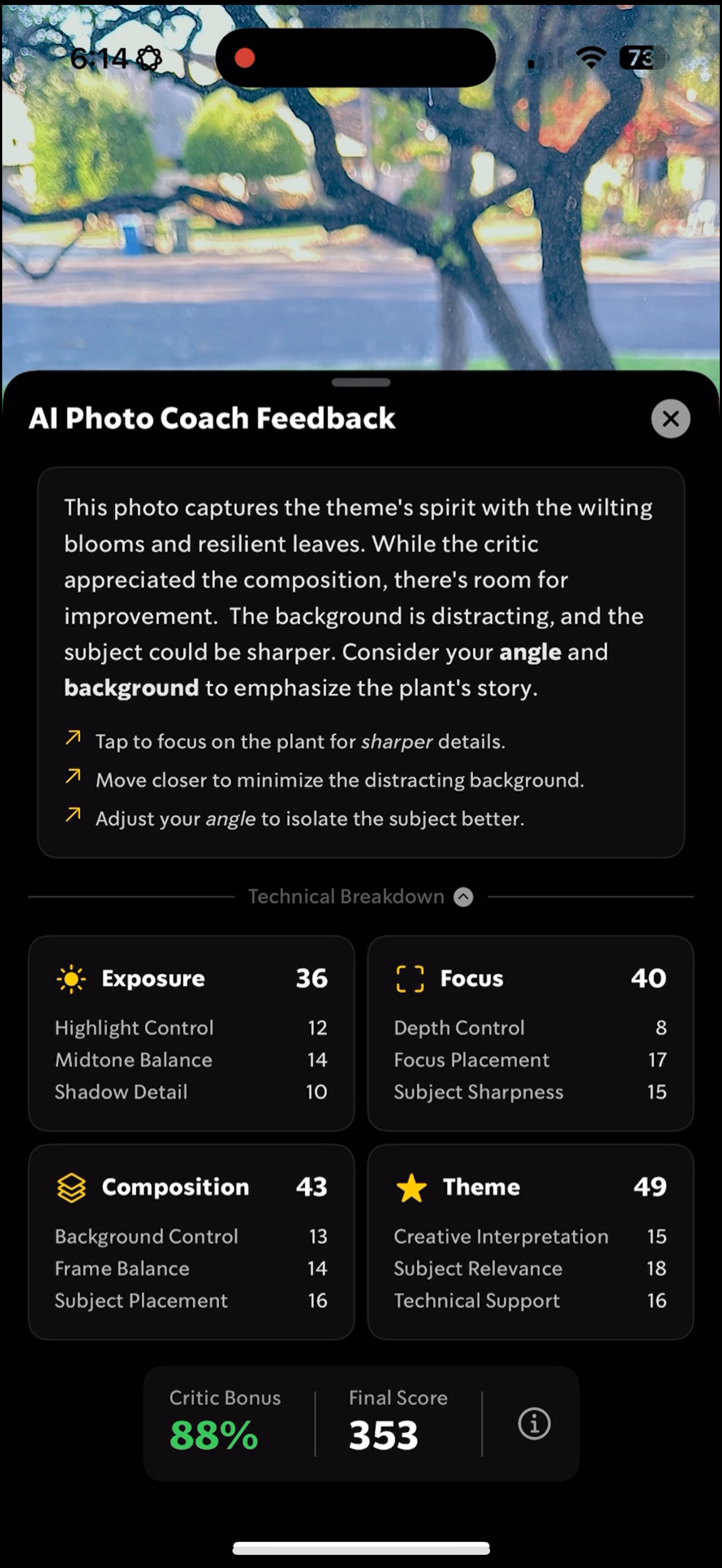The image size is (722, 1568).
Task: Close the AI Photo Coach Feedback sheet
Action: (670, 418)
